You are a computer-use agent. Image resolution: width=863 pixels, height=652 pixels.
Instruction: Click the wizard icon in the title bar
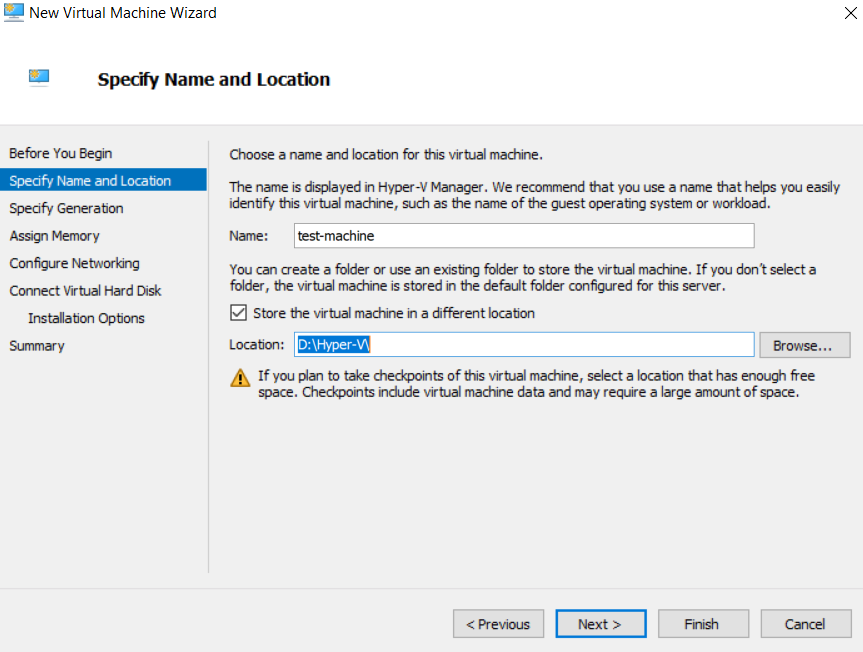point(14,14)
